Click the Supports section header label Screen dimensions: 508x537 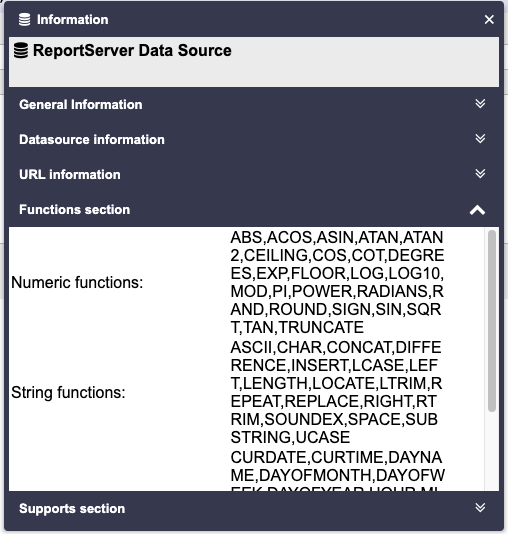(x=72, y=509)
